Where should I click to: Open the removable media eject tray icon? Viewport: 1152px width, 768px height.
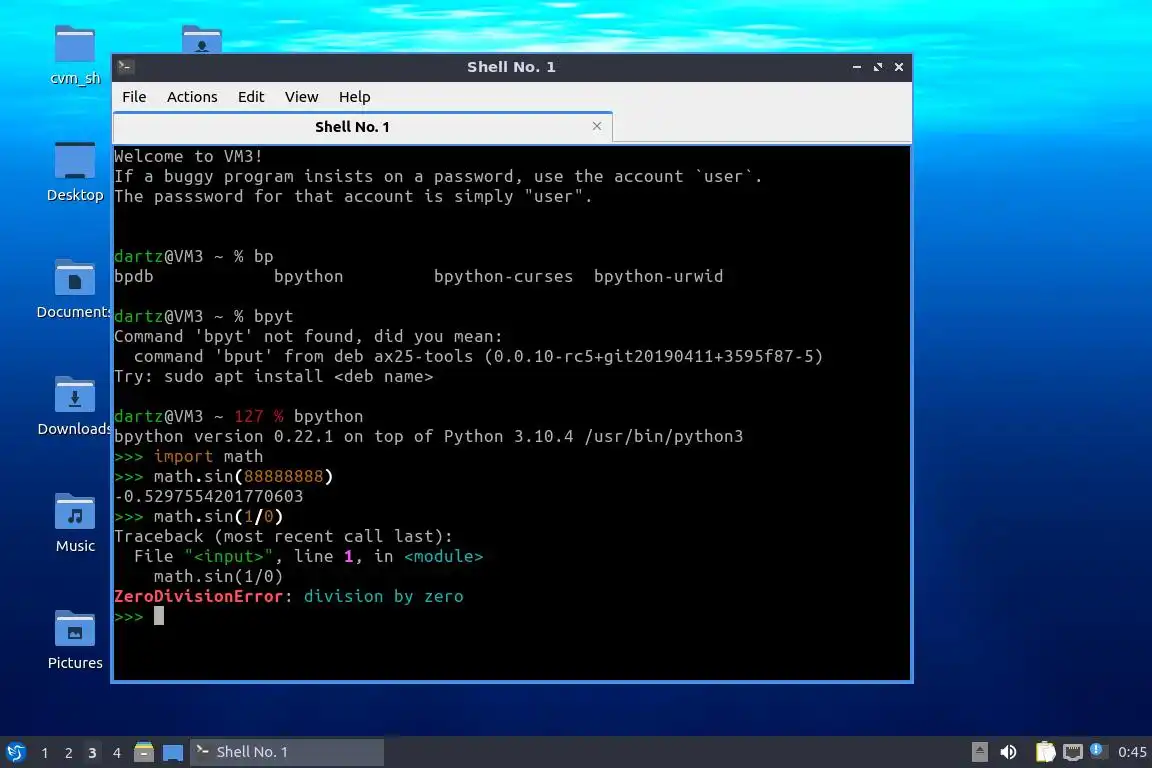point(979,752)
